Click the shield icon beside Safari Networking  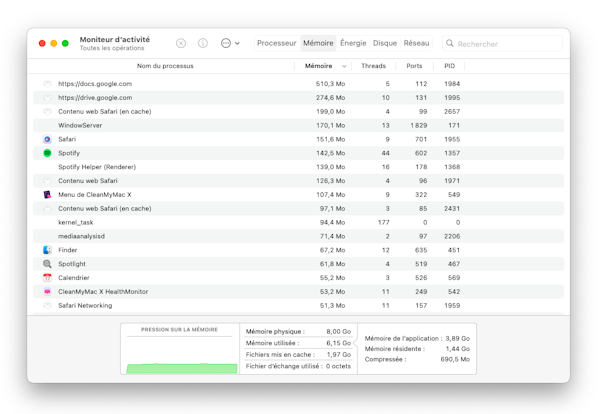[x=47, y=305]
